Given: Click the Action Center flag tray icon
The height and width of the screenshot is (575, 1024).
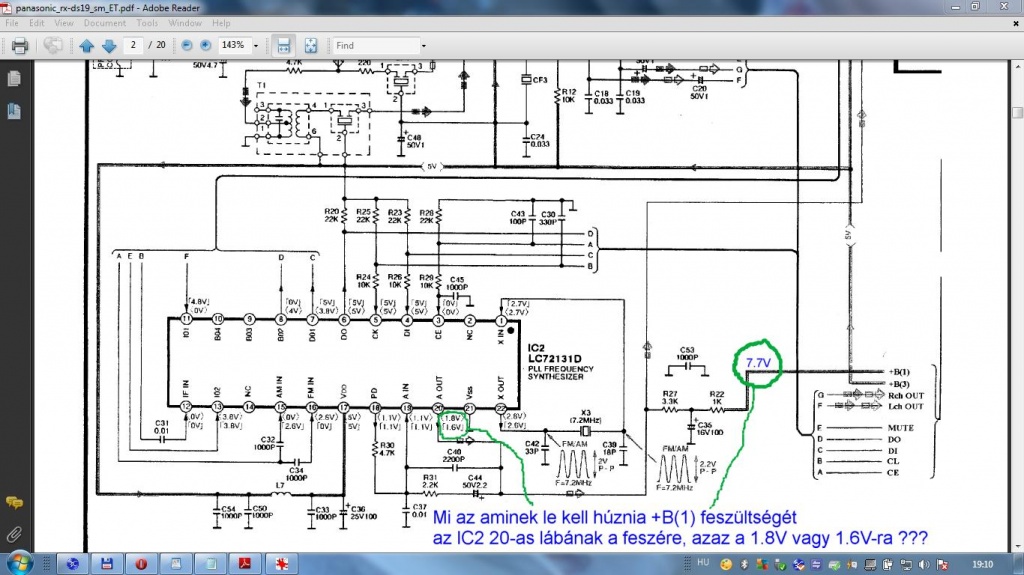Looking at the screenshot, I should coord(942,564).
